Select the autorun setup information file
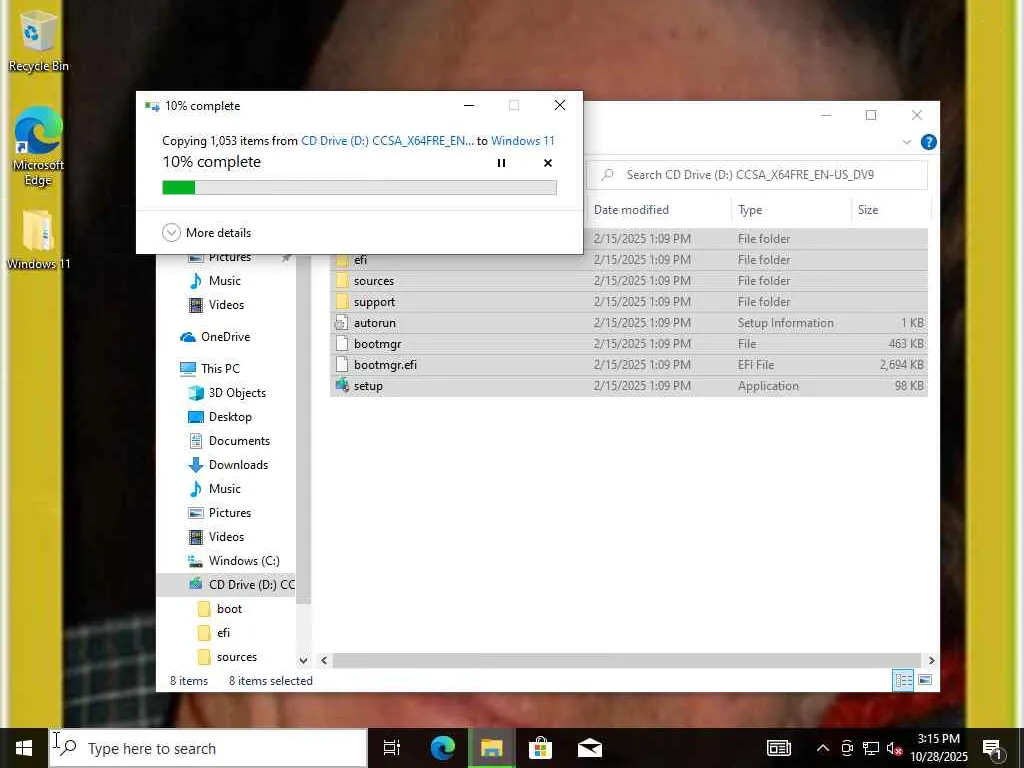 click(629, 323)
